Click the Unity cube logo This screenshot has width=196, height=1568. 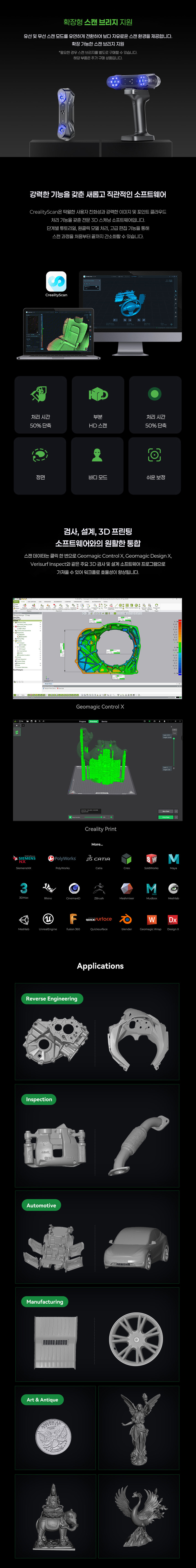(24, 920)
